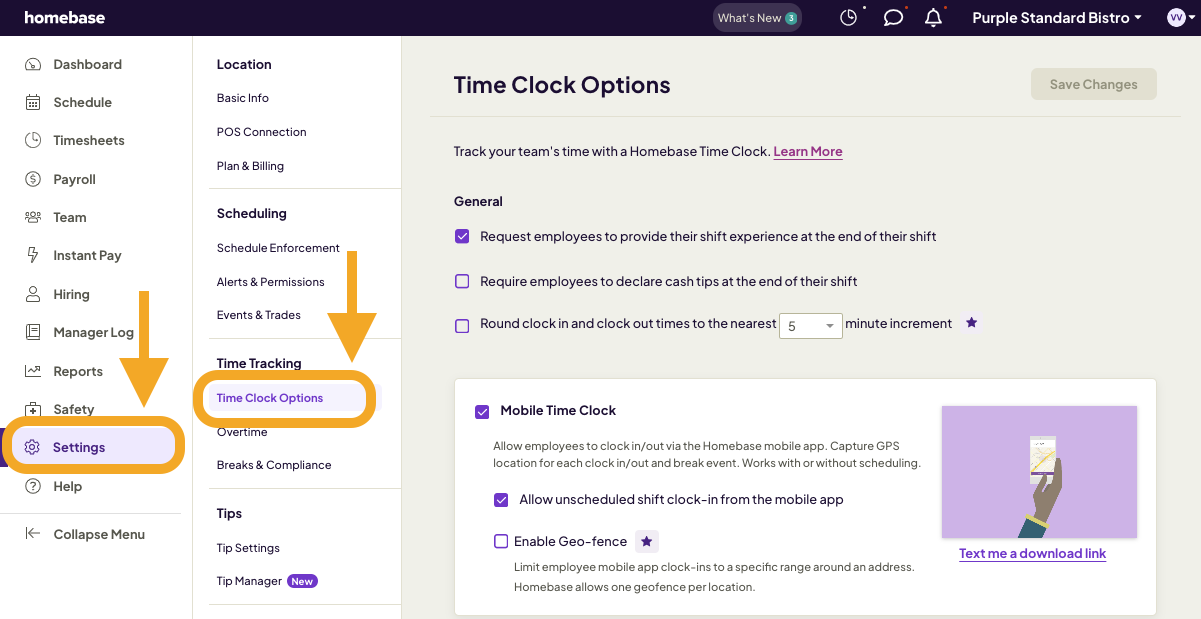Open Timesheets from the sidebar
The height and width of the screenshot is (619, 1201).
(87, 140)
